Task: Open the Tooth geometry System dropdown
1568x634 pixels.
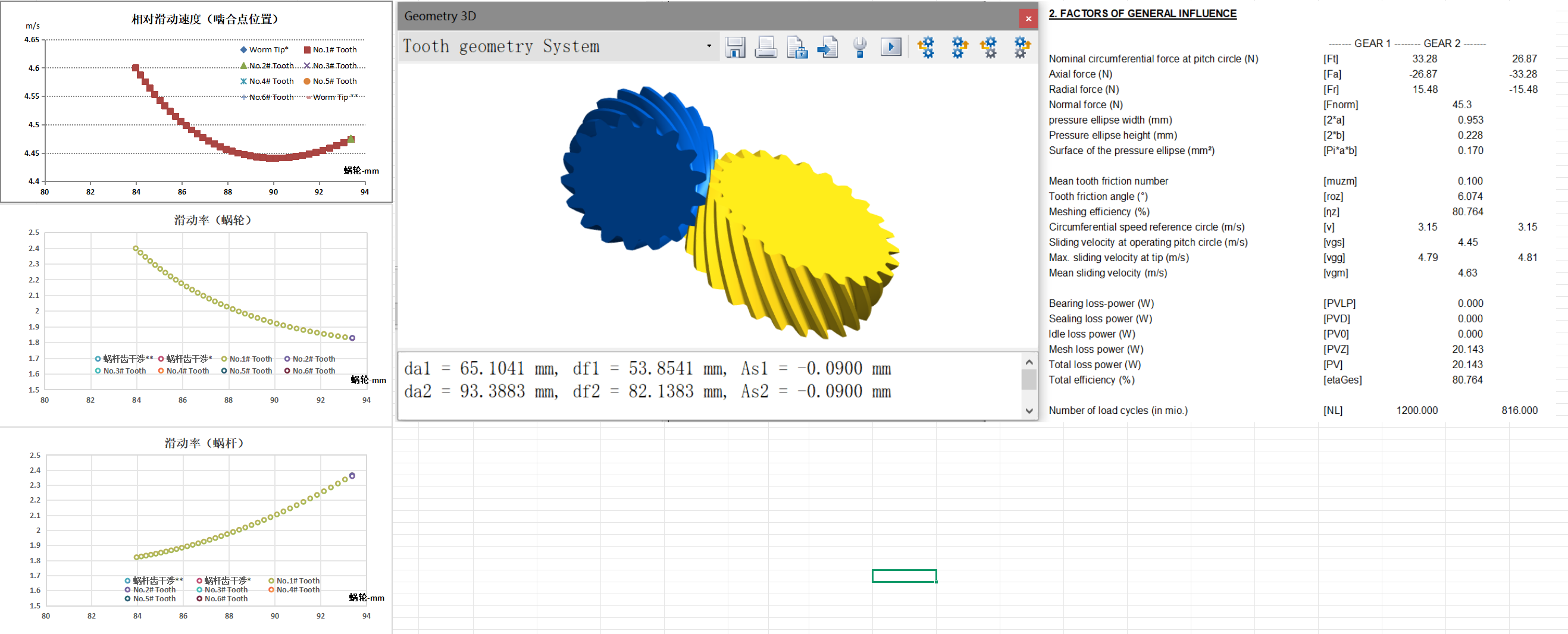Action: [558, 46]
